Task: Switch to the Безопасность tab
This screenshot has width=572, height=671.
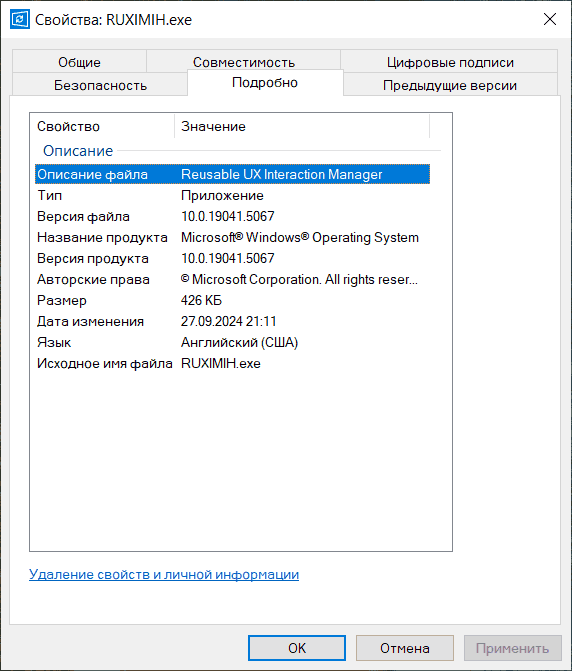Action: coord(100,85)
